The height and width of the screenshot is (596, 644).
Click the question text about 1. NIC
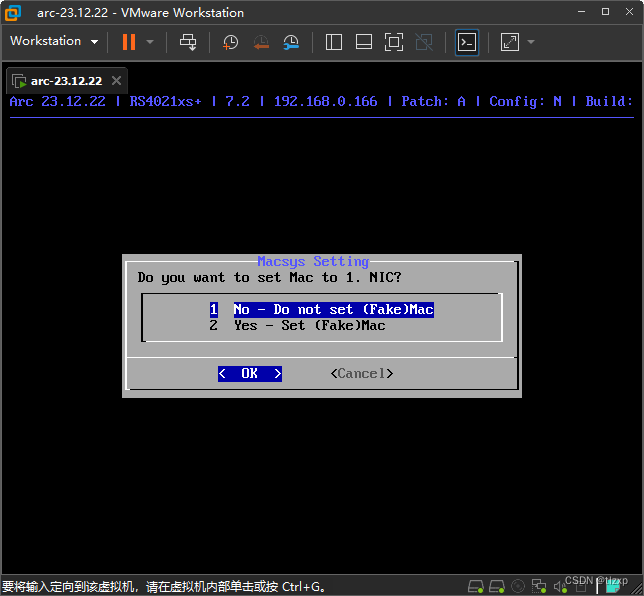click(269, 277)
